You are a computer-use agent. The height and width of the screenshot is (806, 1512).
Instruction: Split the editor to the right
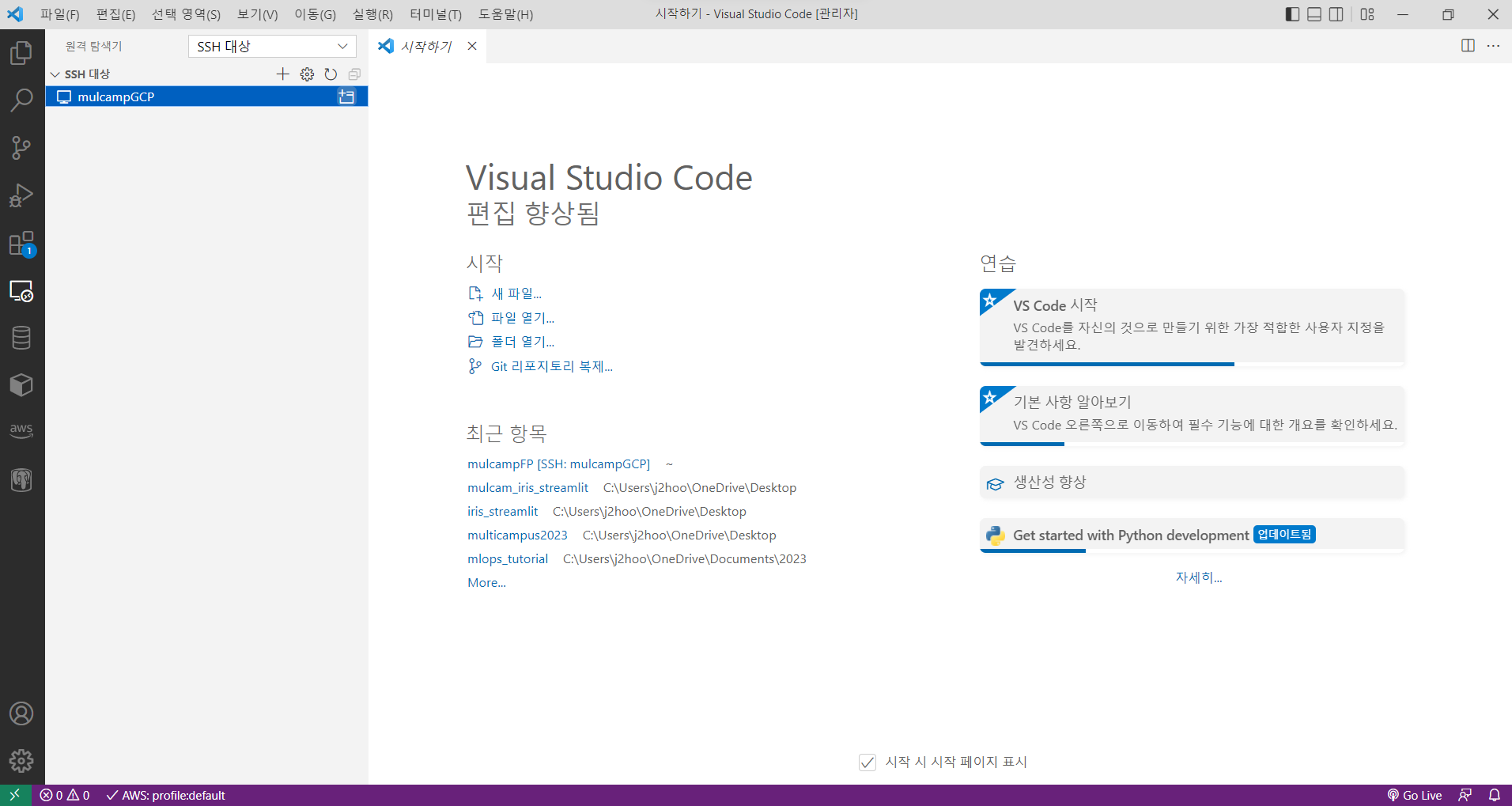click(x=1468, y=46)
